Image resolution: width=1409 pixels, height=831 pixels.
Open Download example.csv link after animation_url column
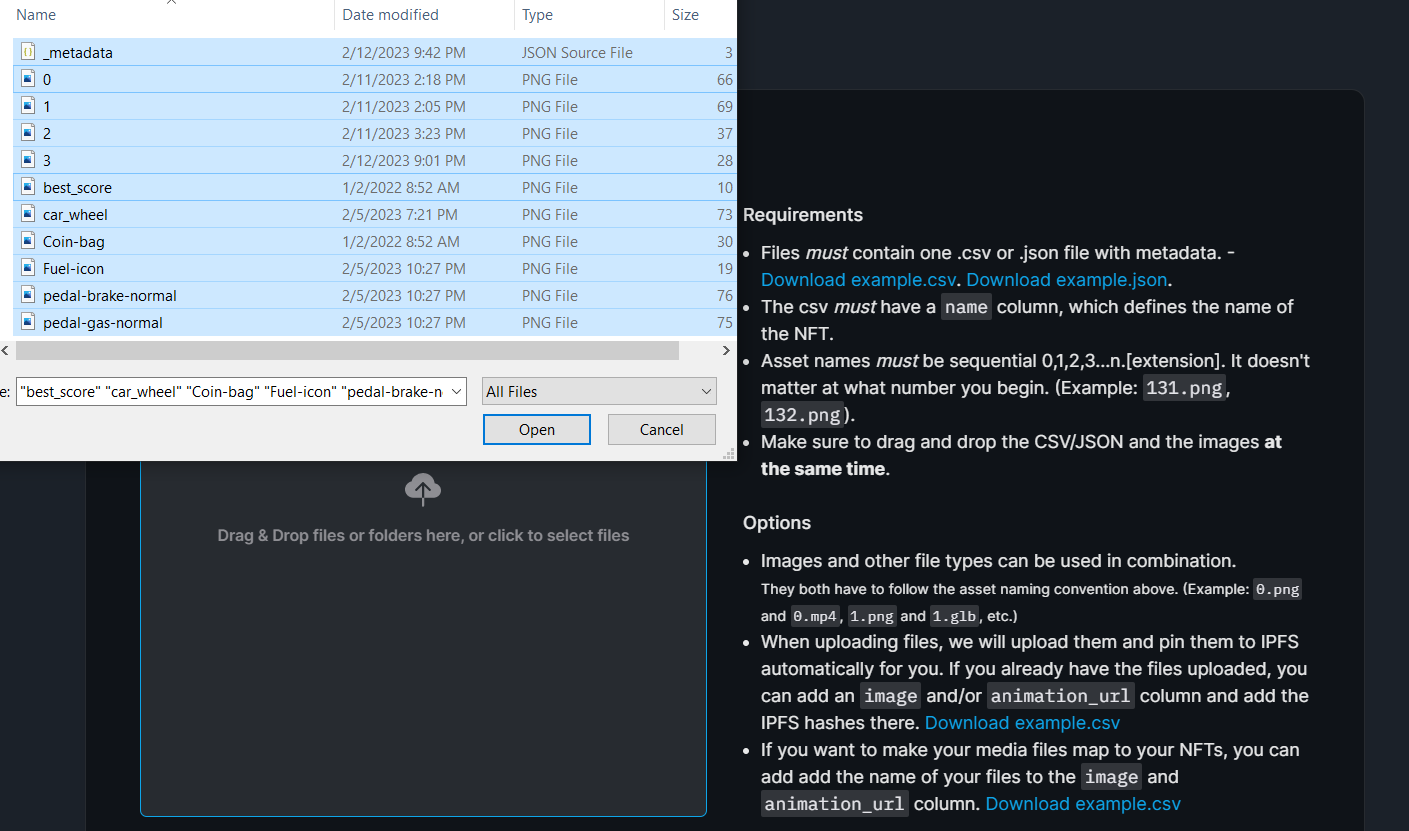(x=1083, y=804)
